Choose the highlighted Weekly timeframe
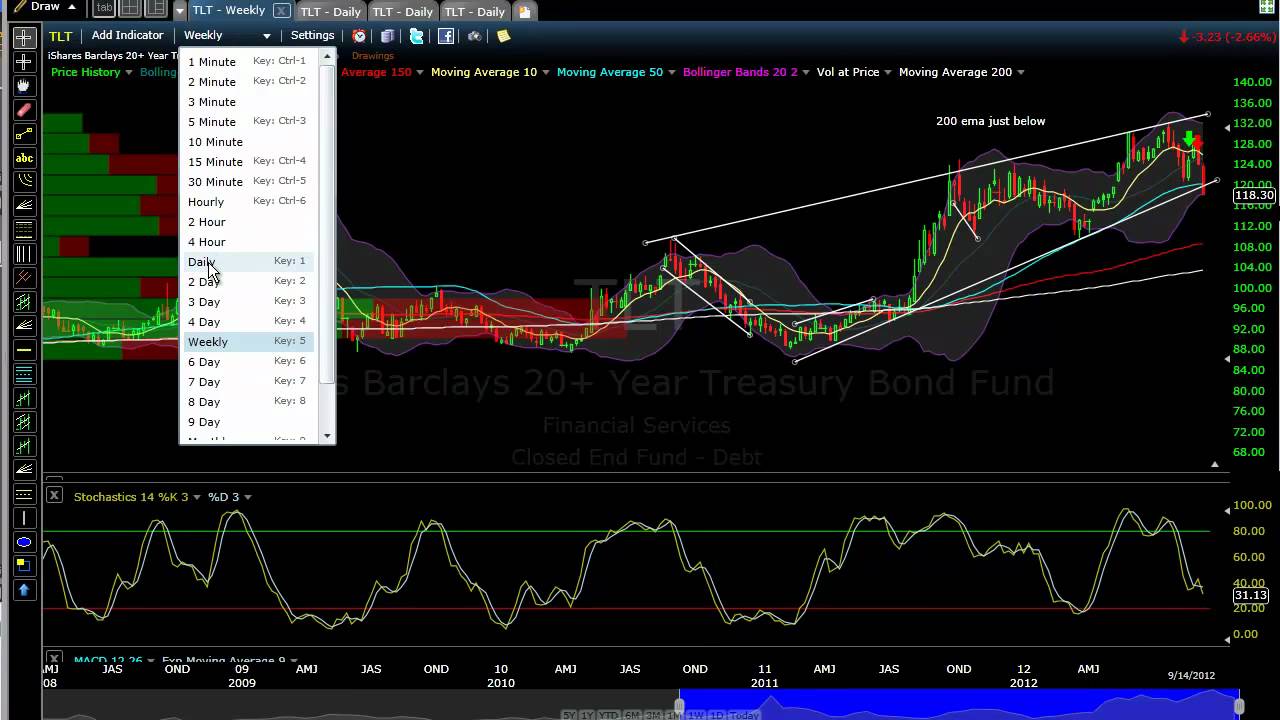The height and width of the screenshot is (720, 1280). [x=250, y=341]
